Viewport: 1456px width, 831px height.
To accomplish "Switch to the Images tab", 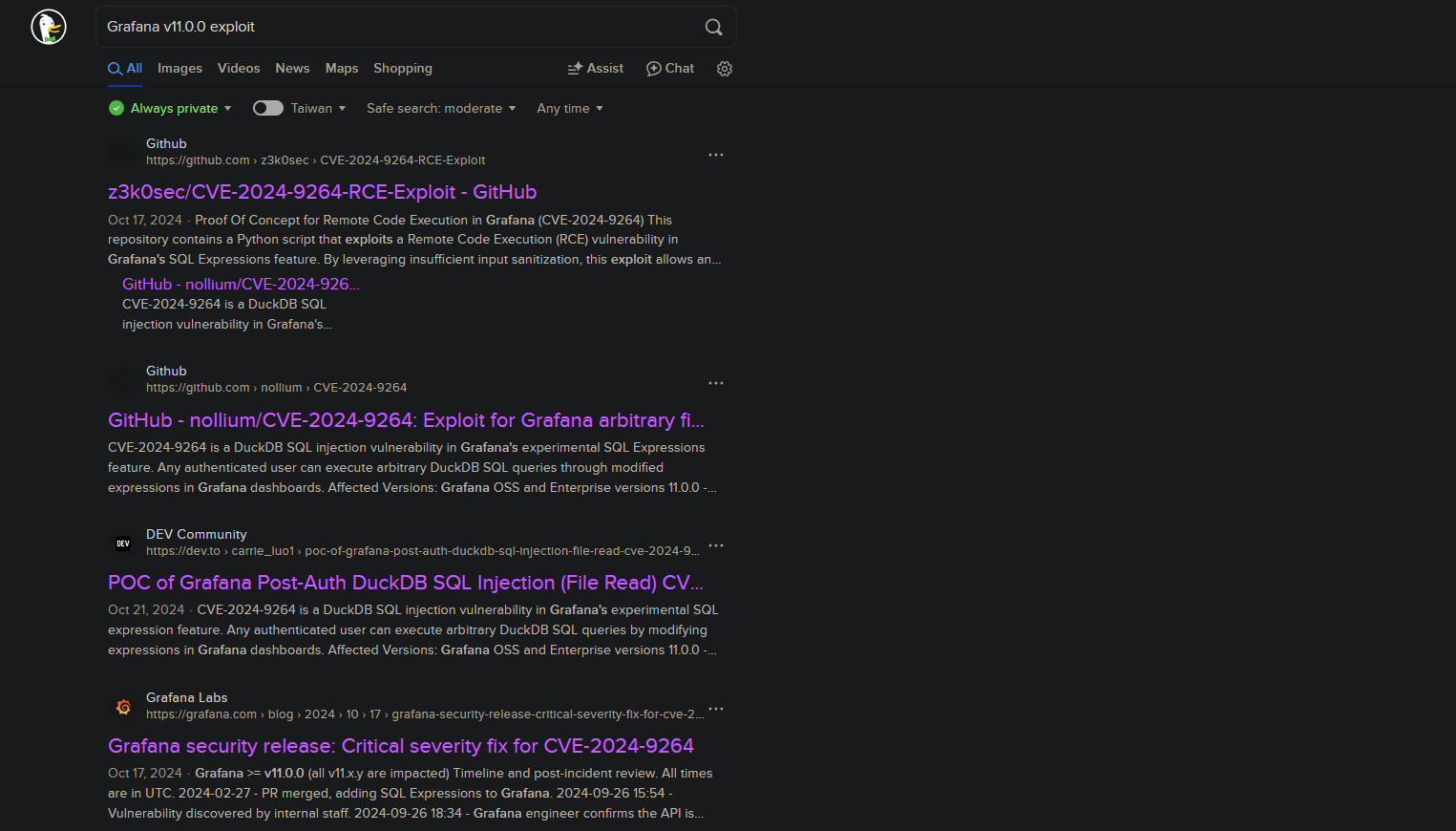I will click(x=179, y=69).
